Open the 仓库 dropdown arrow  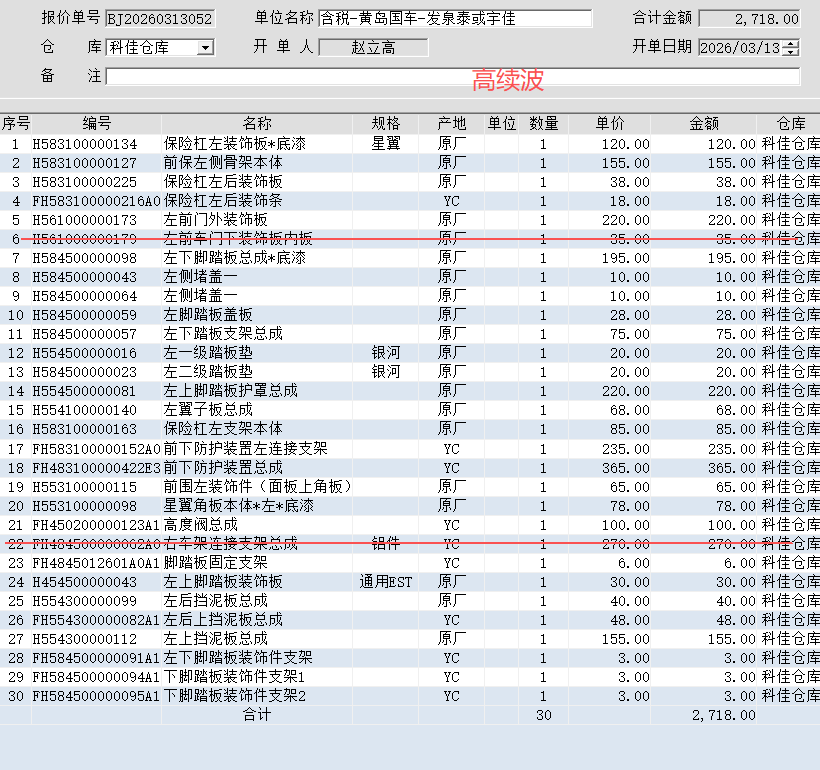(x=205, y=47)
